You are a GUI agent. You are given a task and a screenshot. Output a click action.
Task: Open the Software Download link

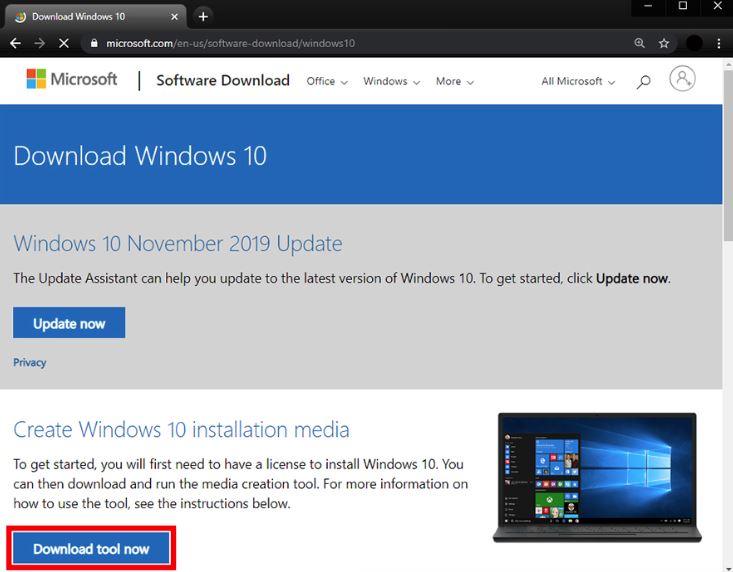click(x=223, y=80)
